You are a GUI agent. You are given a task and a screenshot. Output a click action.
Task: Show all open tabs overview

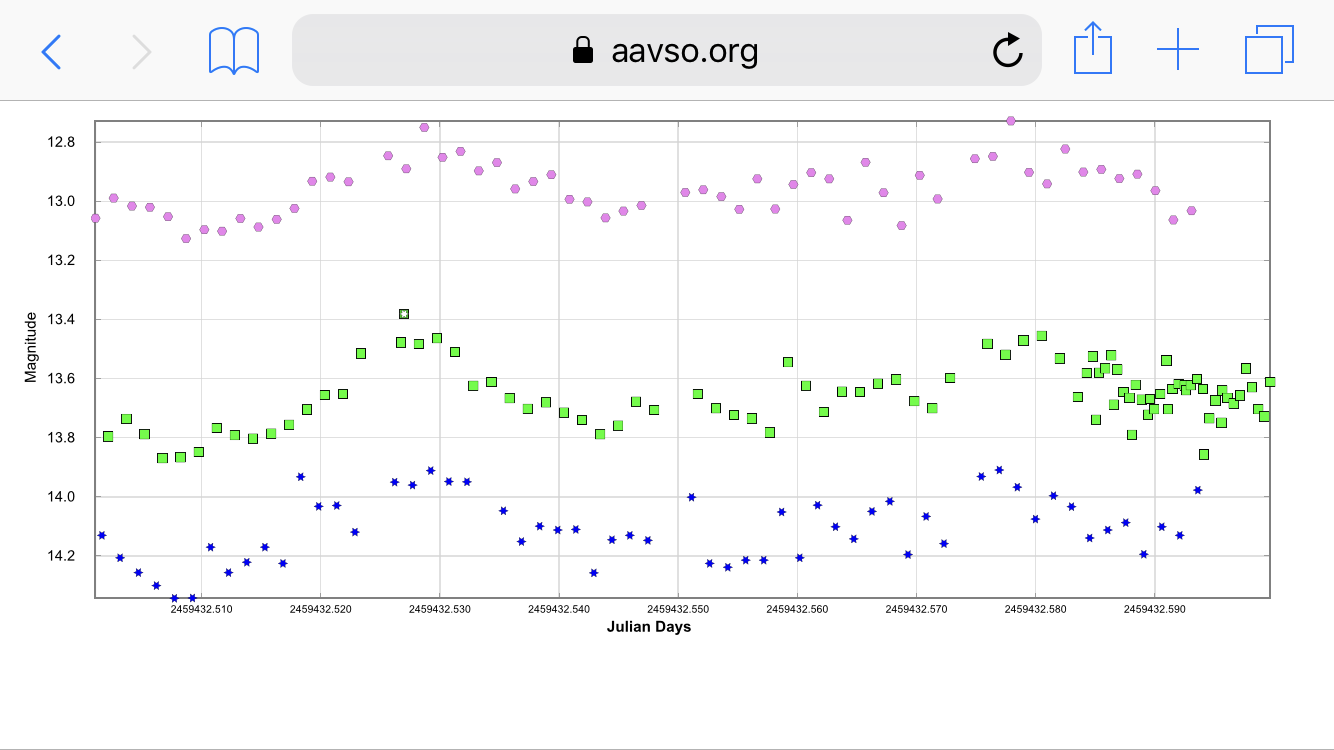(x=1269, y=49)
